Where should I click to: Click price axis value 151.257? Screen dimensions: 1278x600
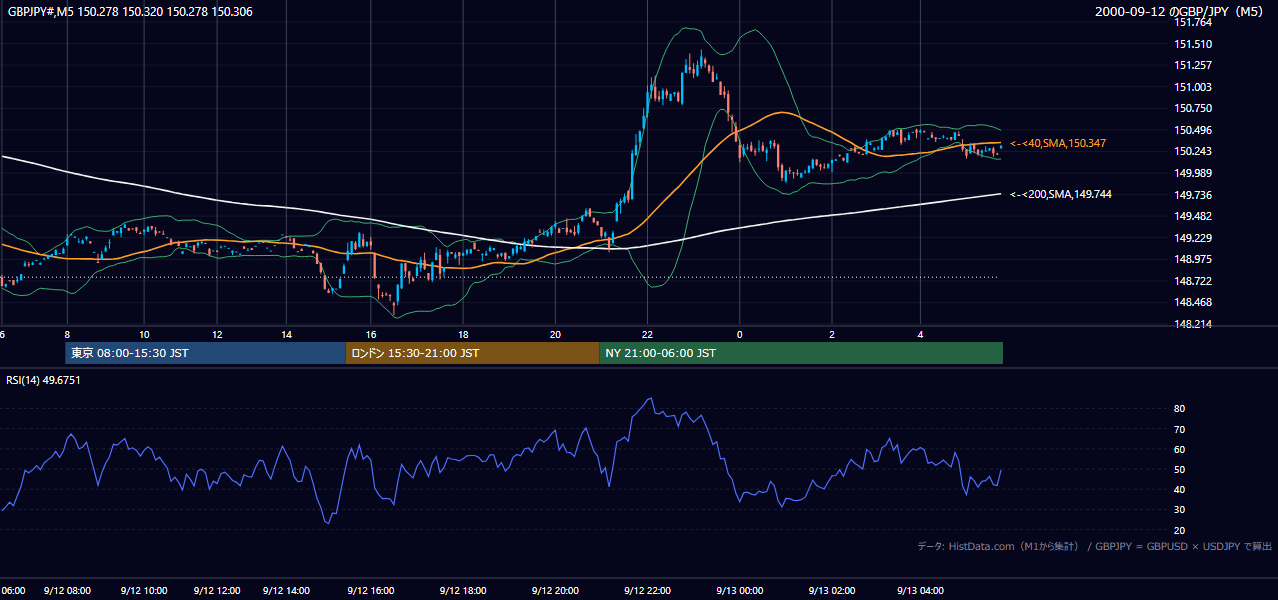(x=1194, y=65)
